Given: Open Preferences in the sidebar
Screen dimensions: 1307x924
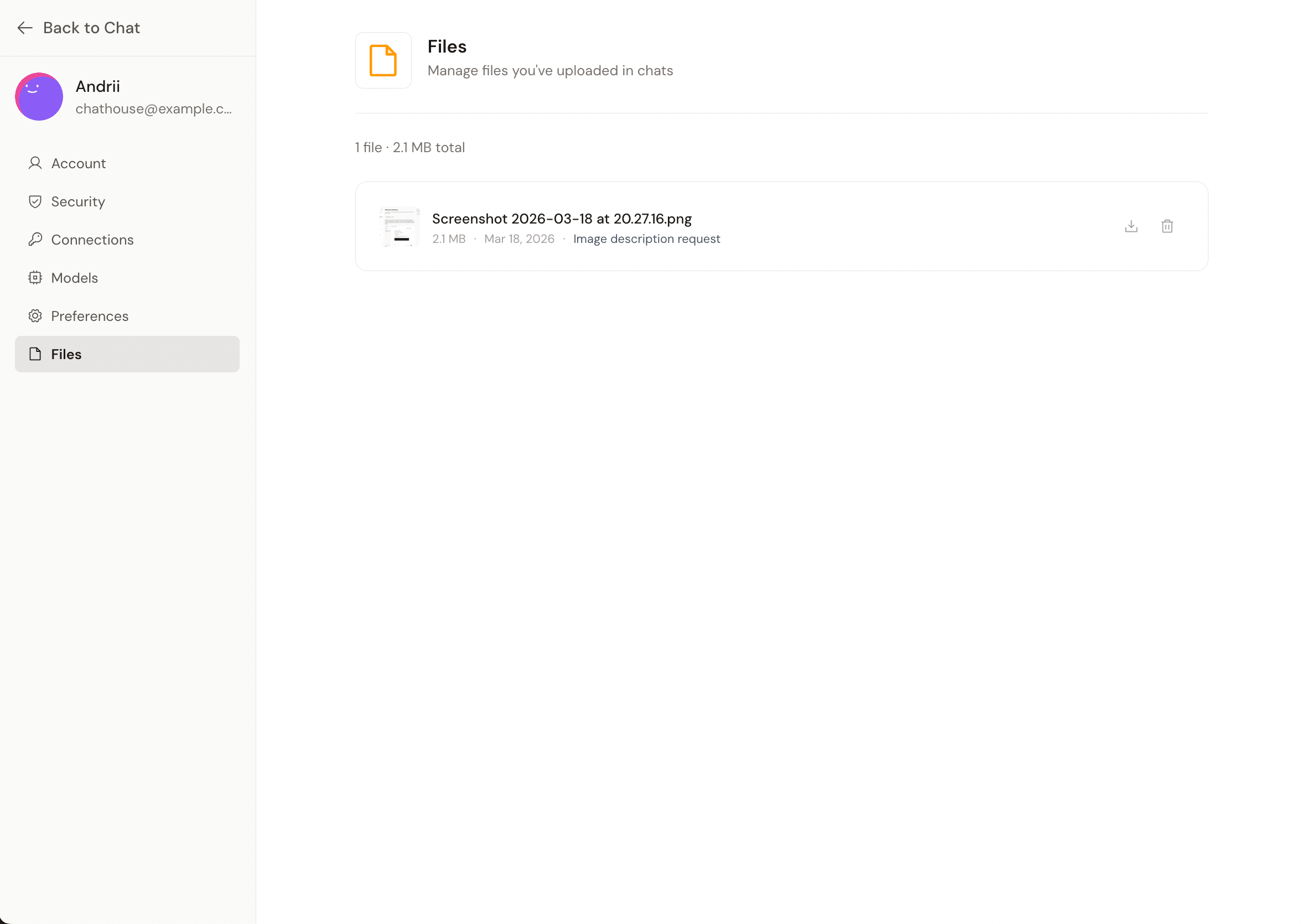Looking at the screenshot, I should click(x=90, y=316).
